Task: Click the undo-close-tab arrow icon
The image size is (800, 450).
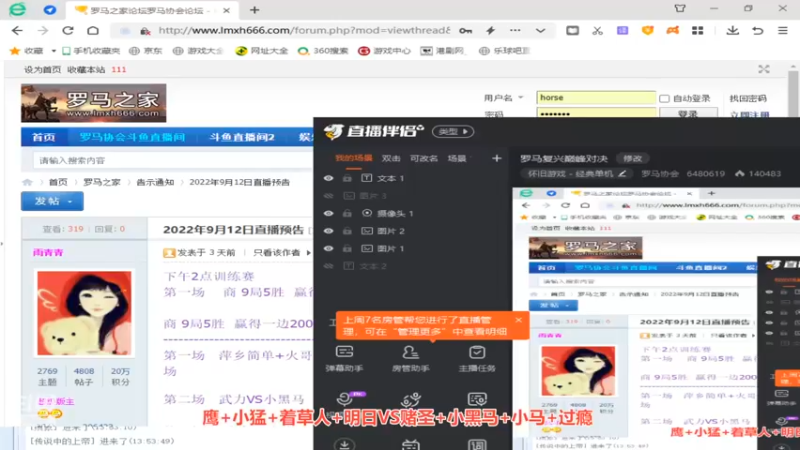Action: point(758,31)
